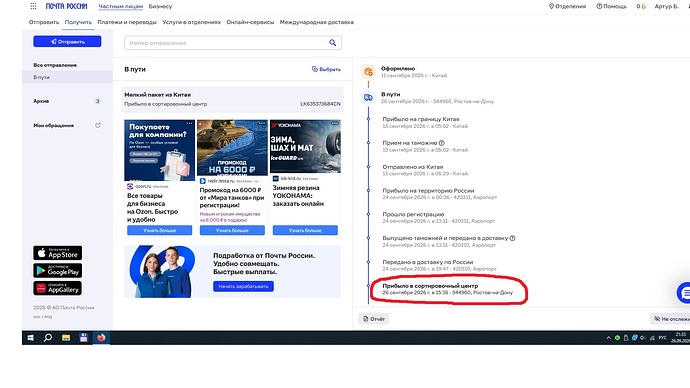This screenshot has height=388, width=690.
Task: Click Отчёт button
Action: pos(374,319)
